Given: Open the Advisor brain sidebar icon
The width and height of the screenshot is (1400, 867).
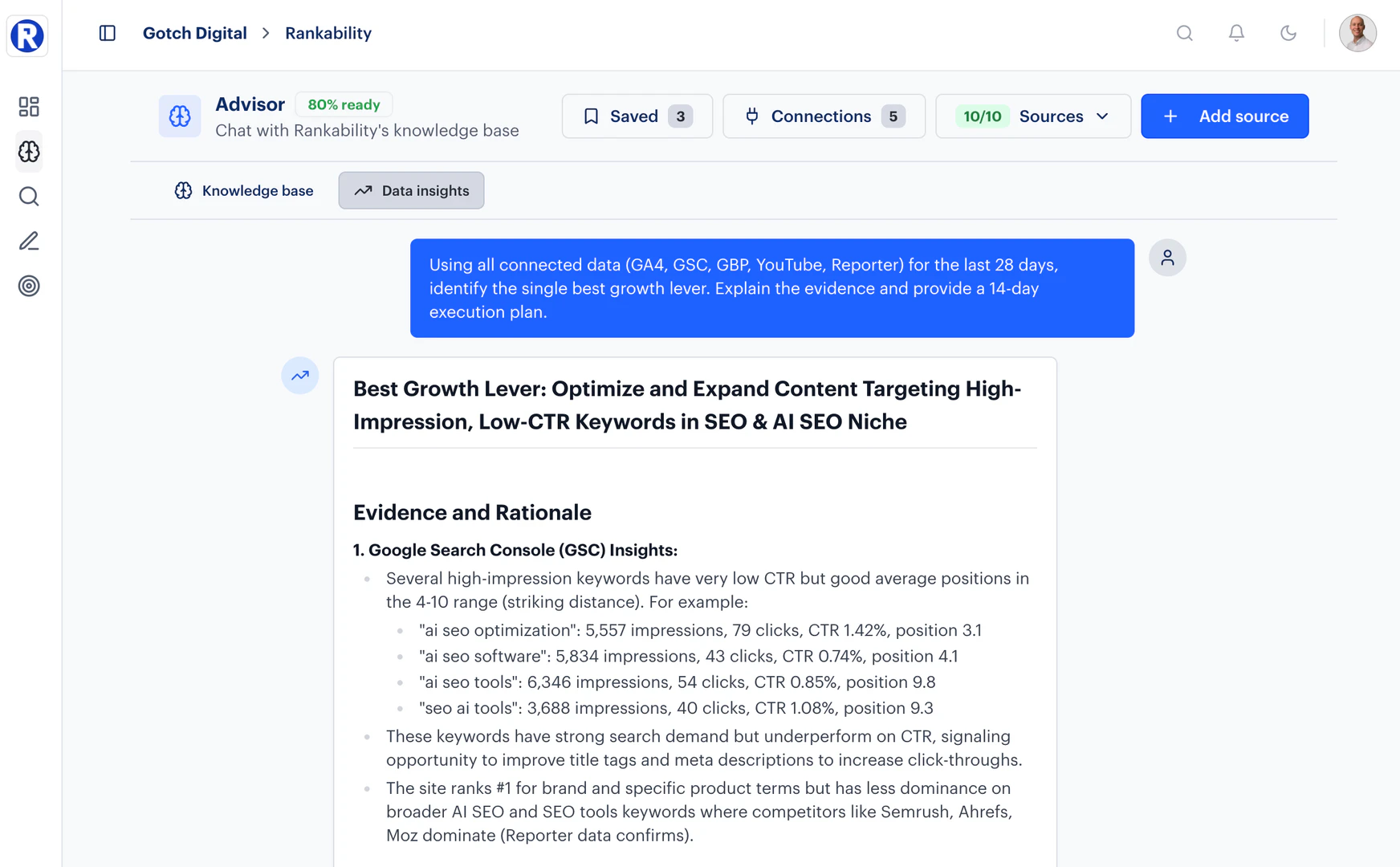Looking at the screenshot, I should 29,152.
